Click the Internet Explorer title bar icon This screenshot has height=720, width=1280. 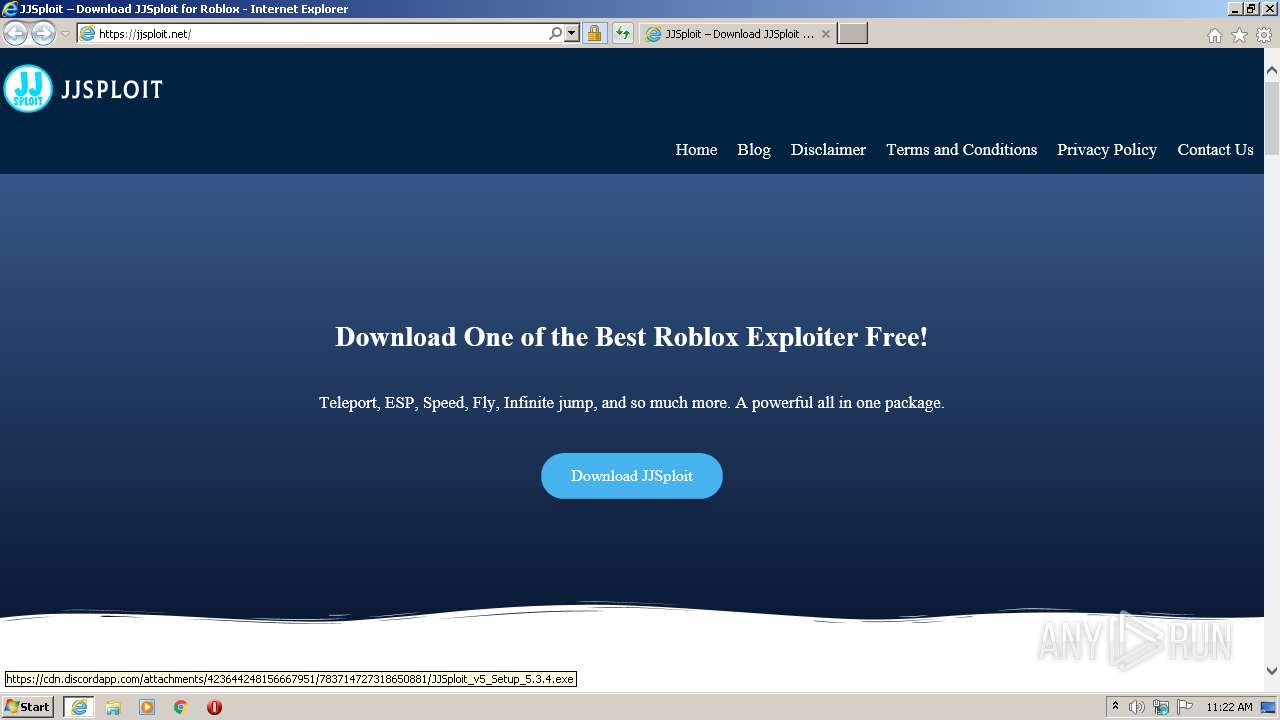point(10,9)
